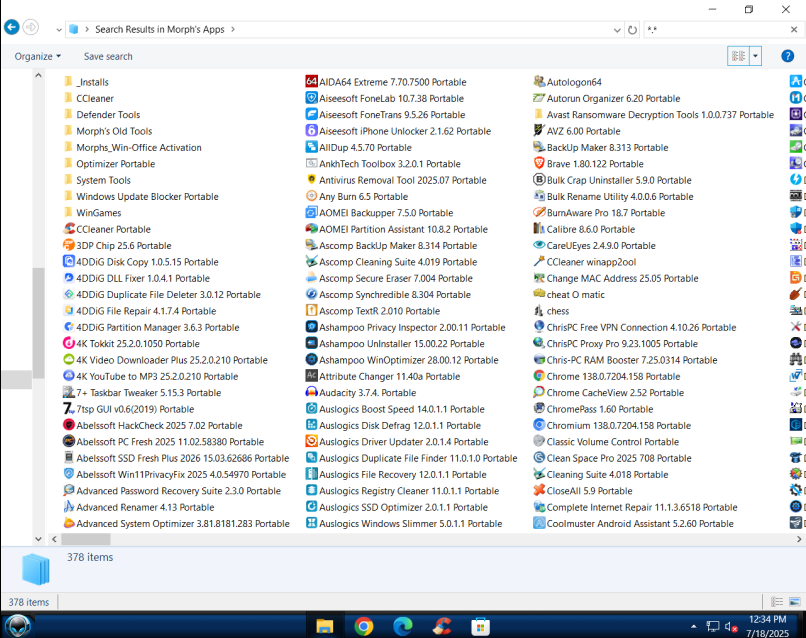Click the chess piece icon
The image size is (806, 638).
pos(539,310)
